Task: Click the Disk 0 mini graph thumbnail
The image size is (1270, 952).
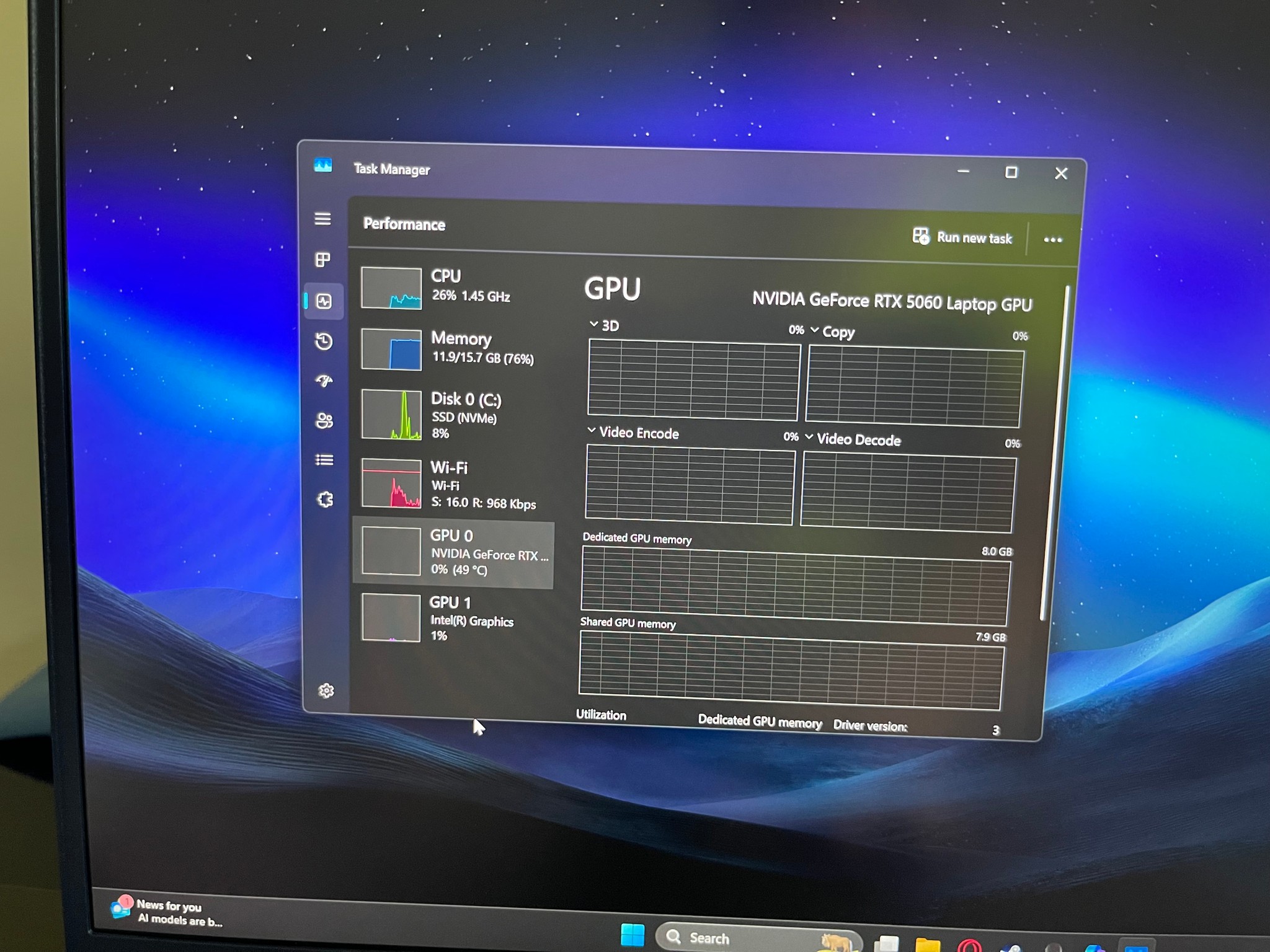Action: point(391,415)
